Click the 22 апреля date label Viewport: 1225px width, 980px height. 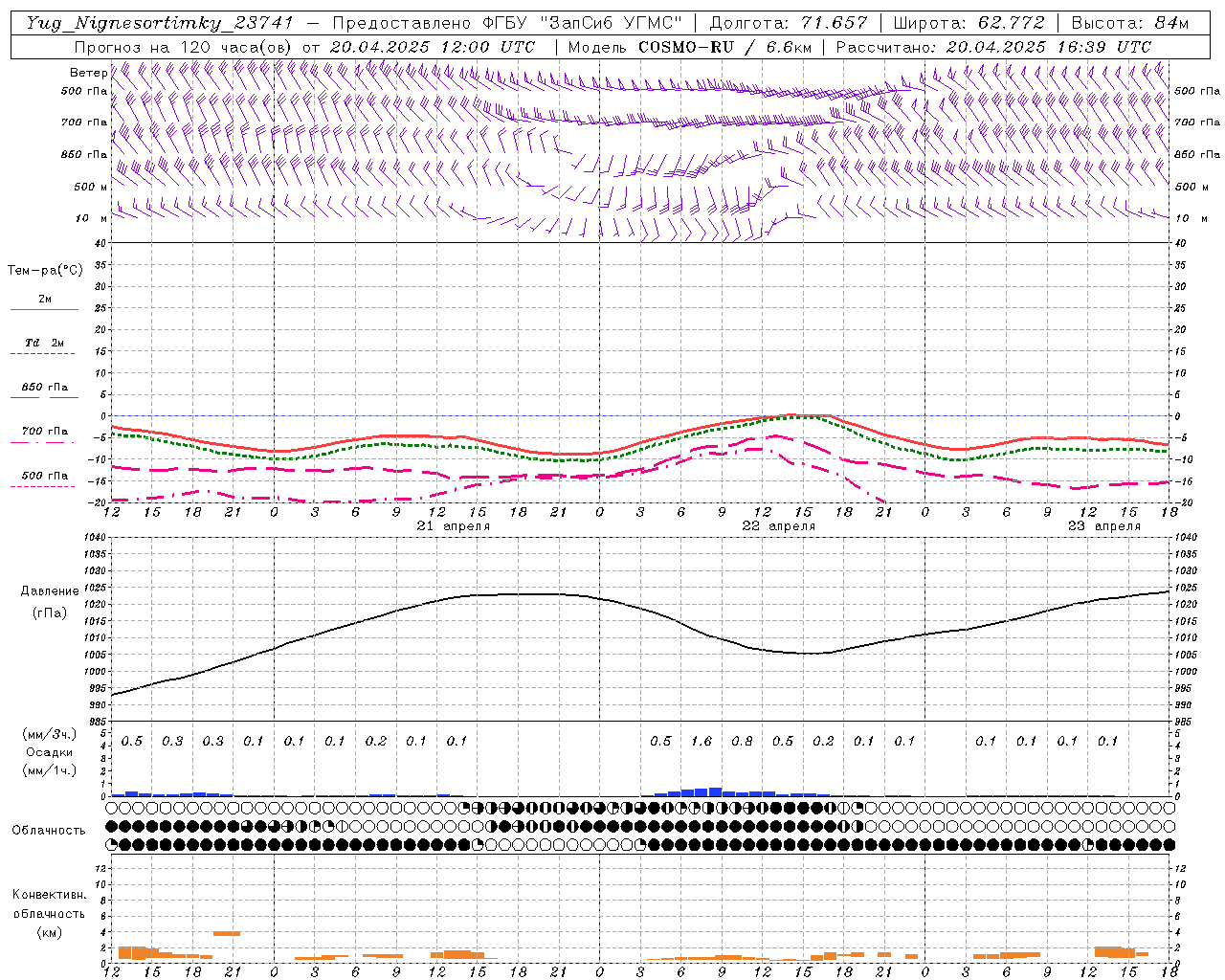click(x=778, y=526)
